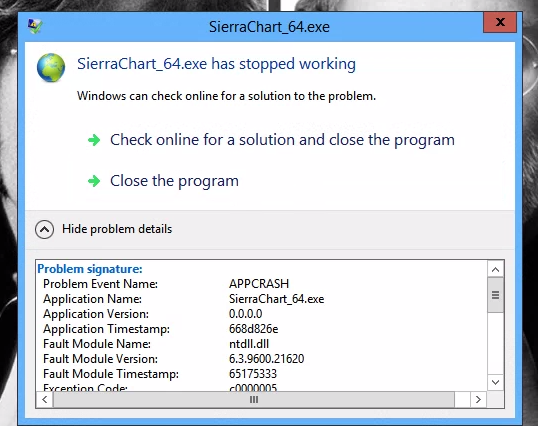Click the Application Timestamp label
Image resolution: width=553 pixels, height=434 pixels.
click(x=107, y=329)
